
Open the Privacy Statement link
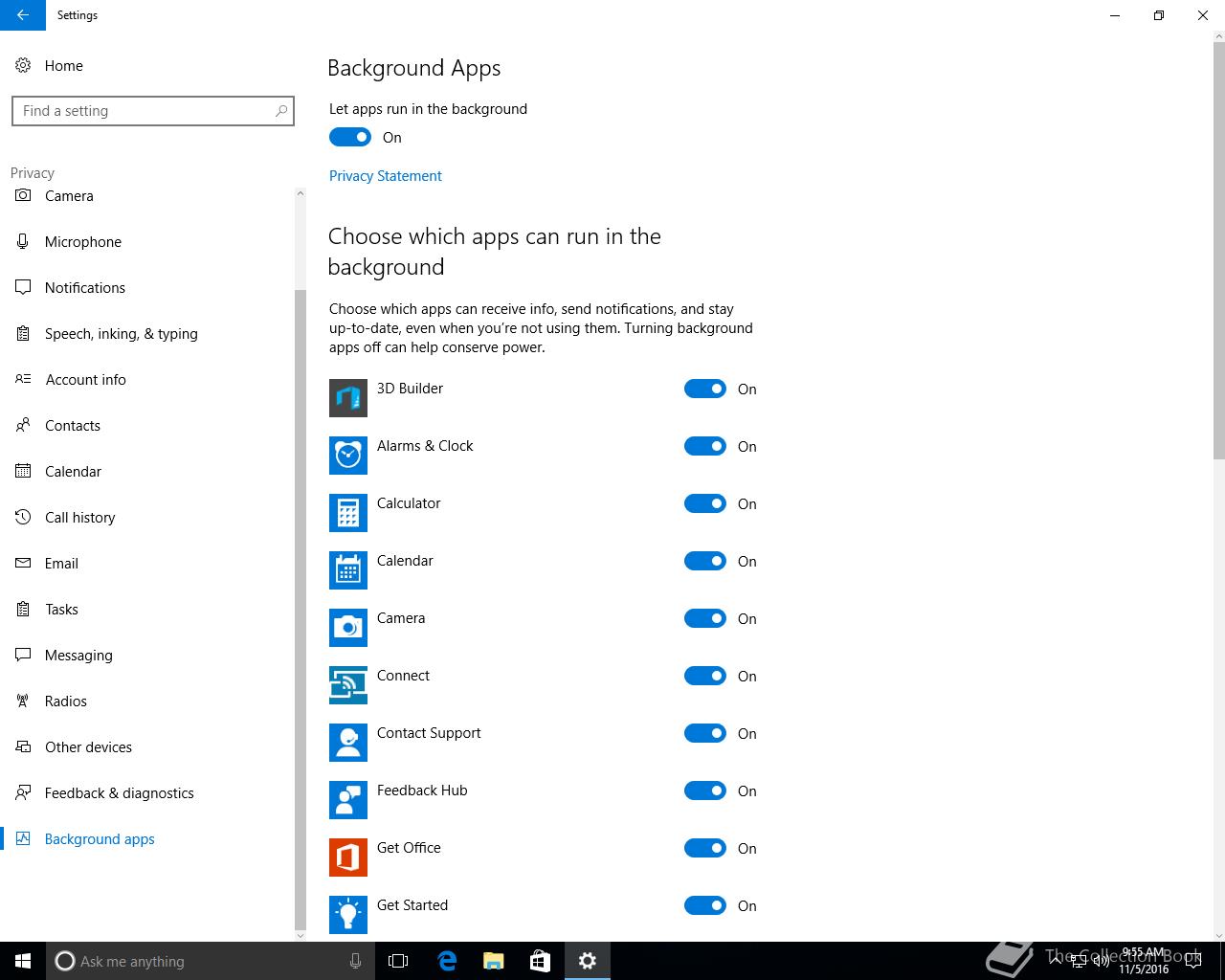click(386, 176)
